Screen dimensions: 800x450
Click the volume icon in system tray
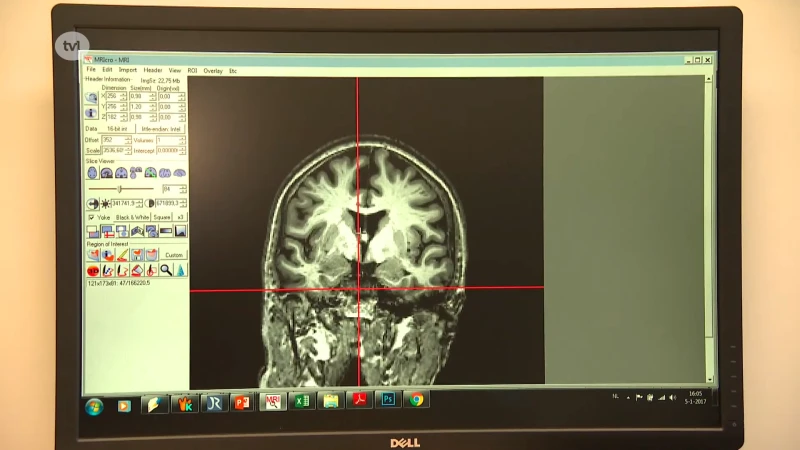click(673, 397)
